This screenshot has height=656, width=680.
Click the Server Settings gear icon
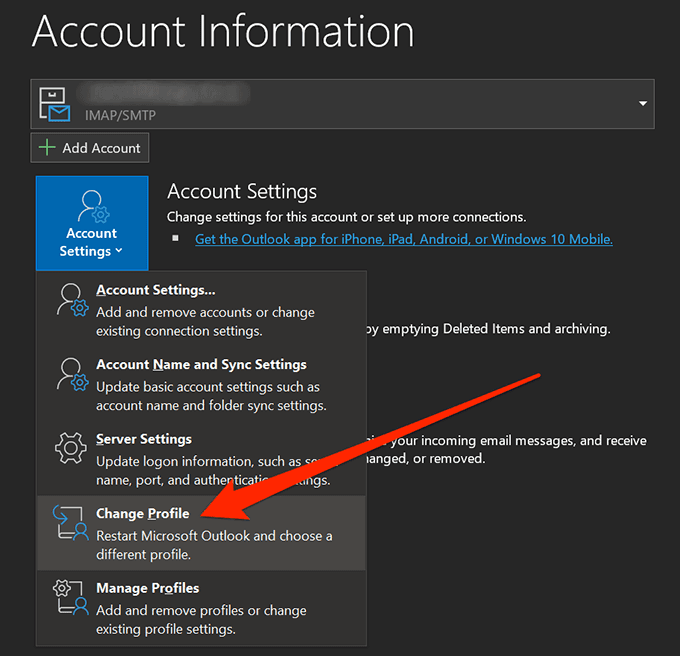point(68,450)
